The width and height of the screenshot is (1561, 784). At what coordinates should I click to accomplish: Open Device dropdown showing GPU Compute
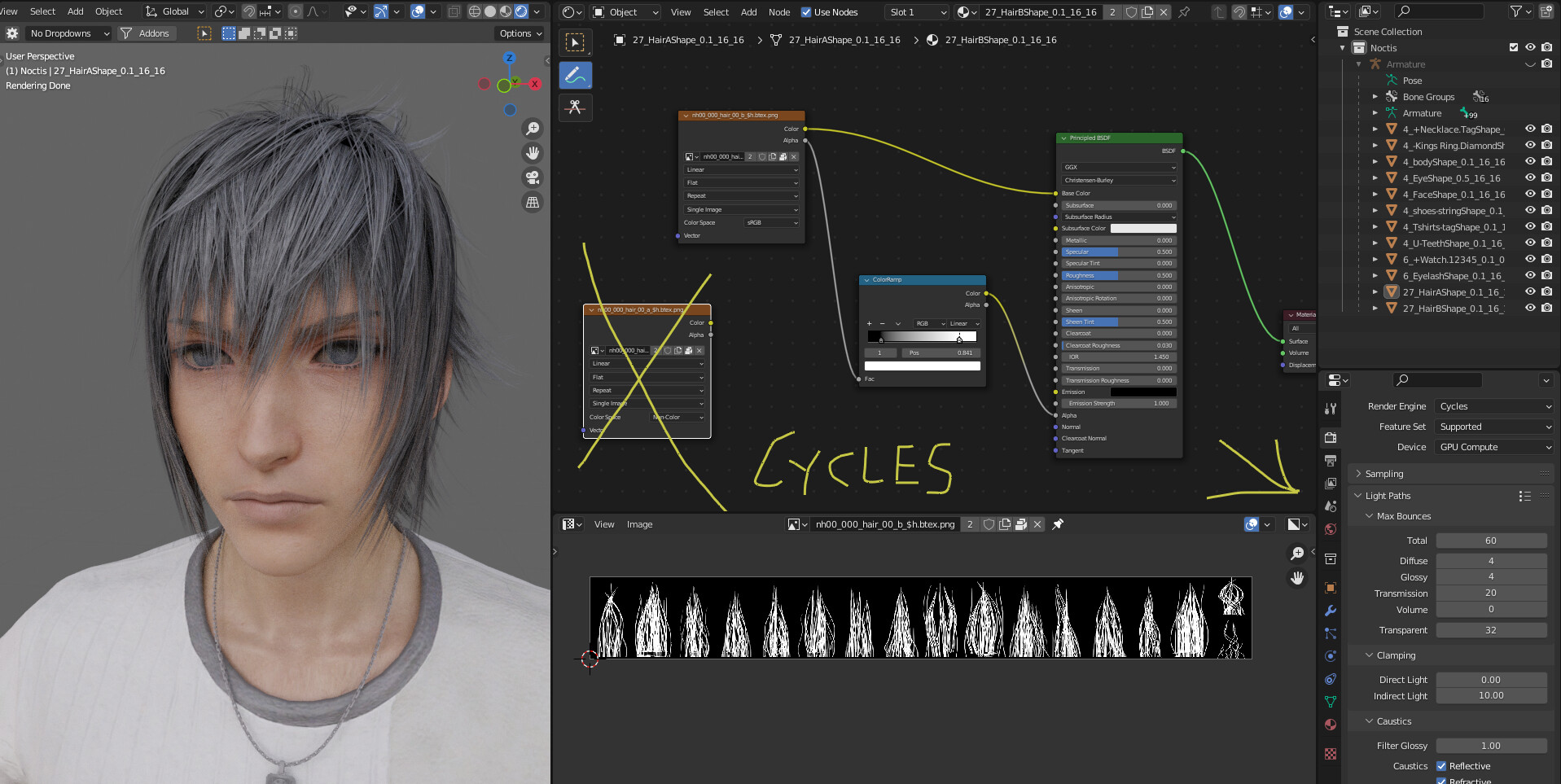pos(1495,447)
